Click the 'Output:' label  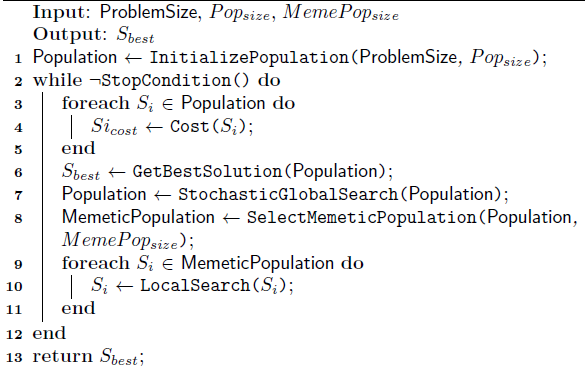point(70,35)
